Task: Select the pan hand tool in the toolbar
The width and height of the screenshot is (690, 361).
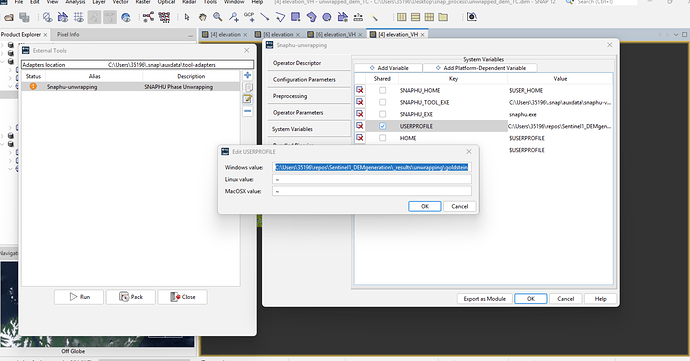Action: click(202, 17)
